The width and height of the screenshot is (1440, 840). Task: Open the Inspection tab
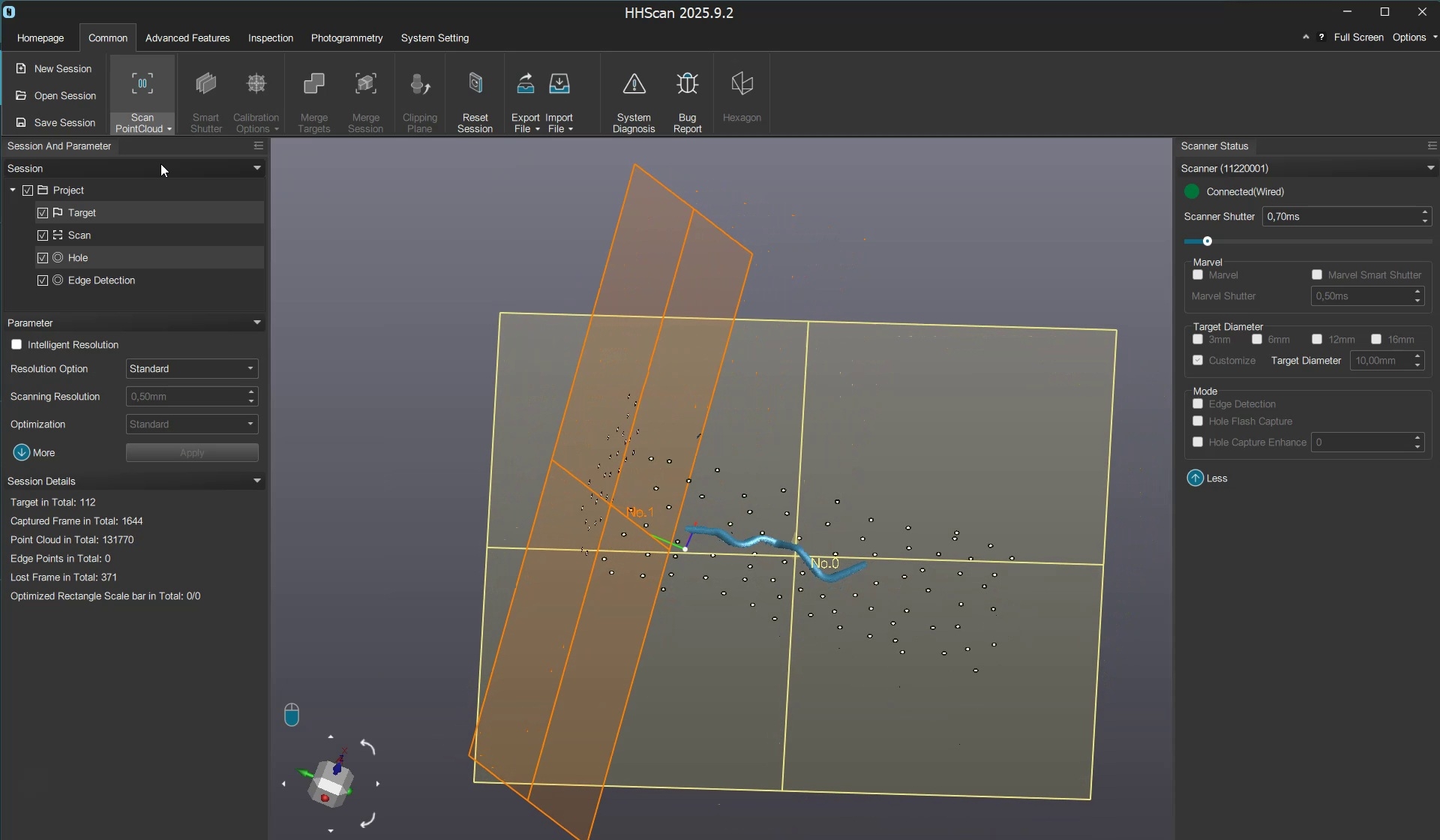click(x=270, y=37)
